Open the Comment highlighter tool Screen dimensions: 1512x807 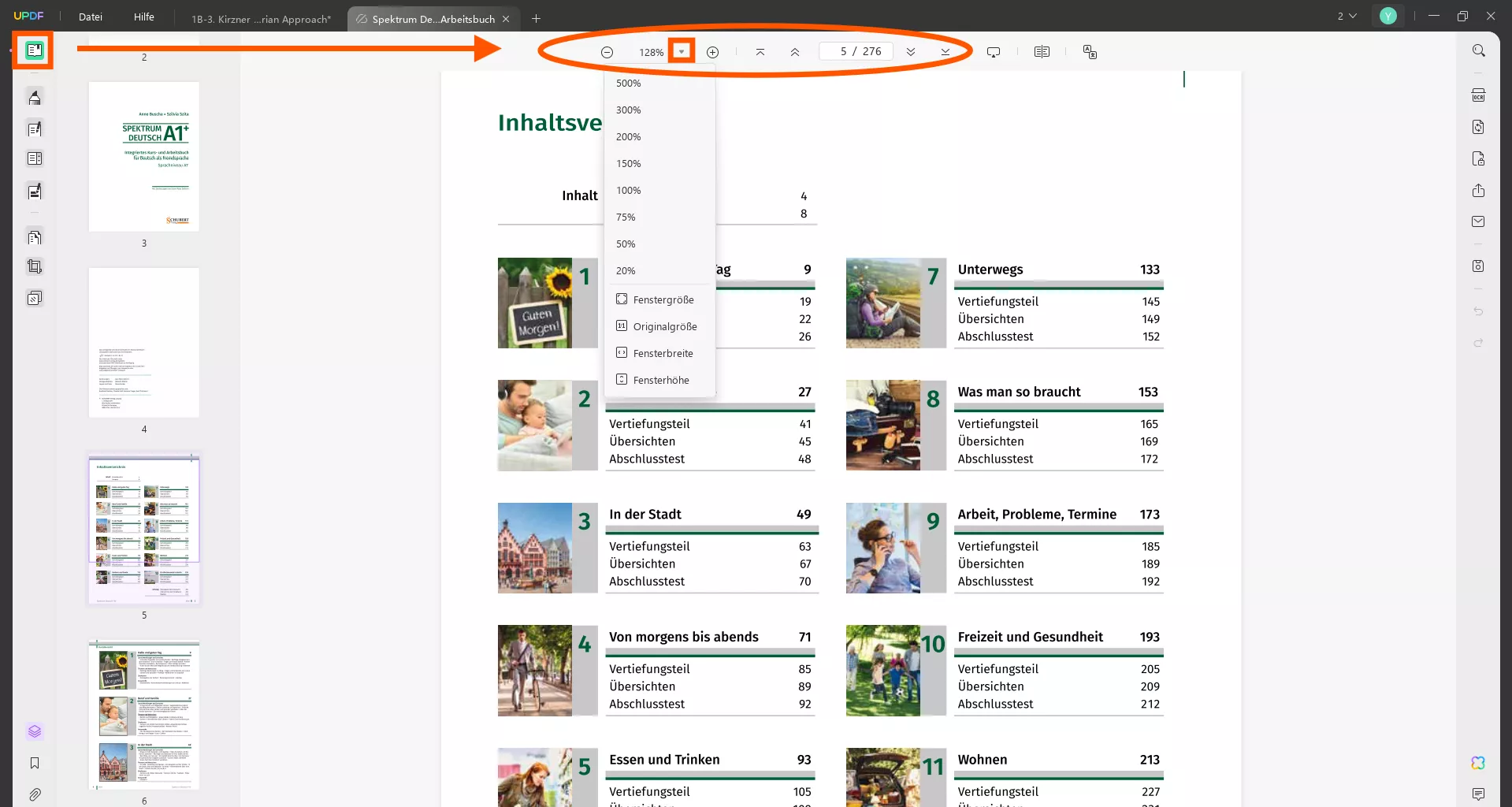point(35,97)
